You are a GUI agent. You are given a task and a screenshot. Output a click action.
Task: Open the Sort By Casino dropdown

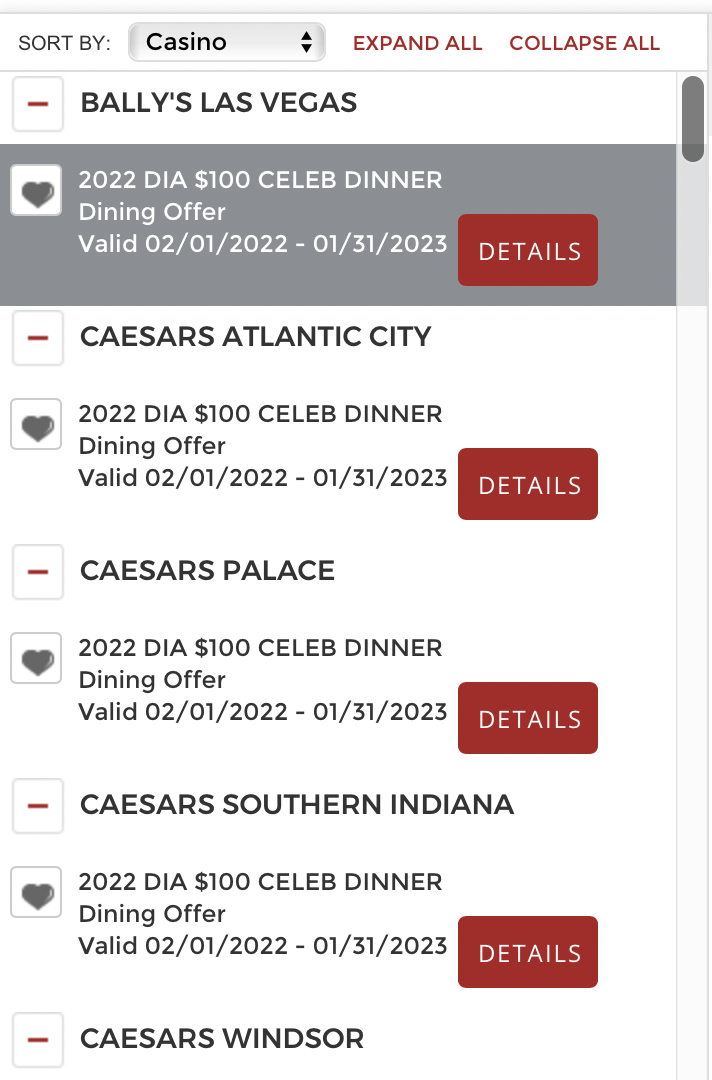click(x=227, y=42)
